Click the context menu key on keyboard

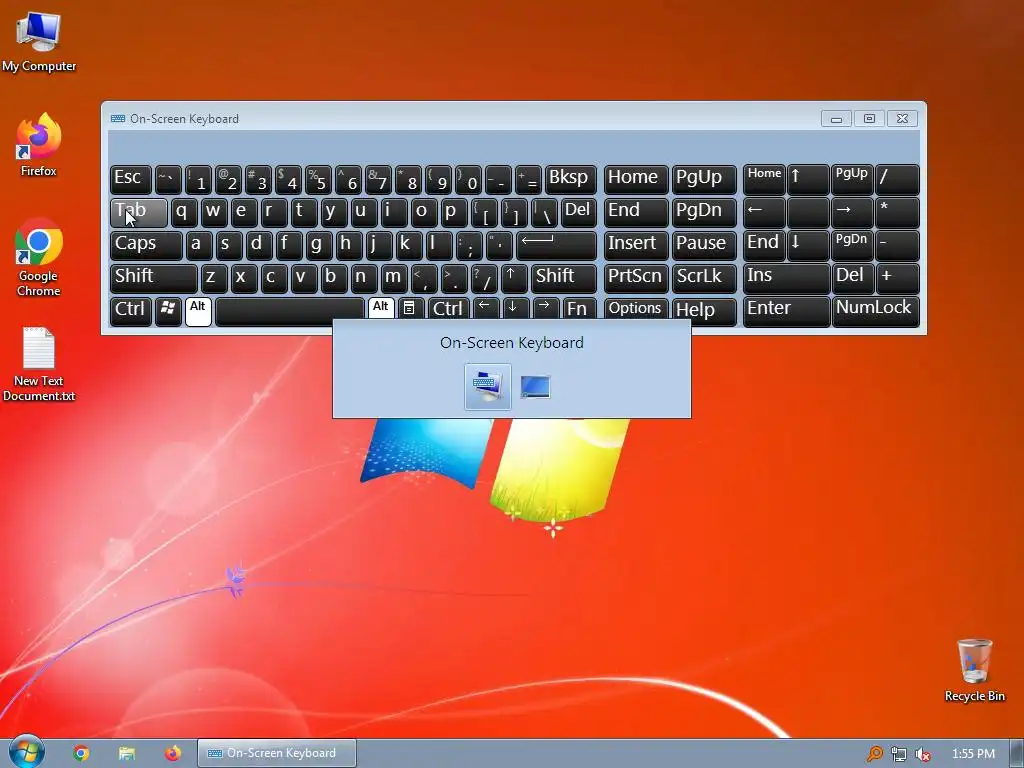pyautogui.click(x=409, y=309)
